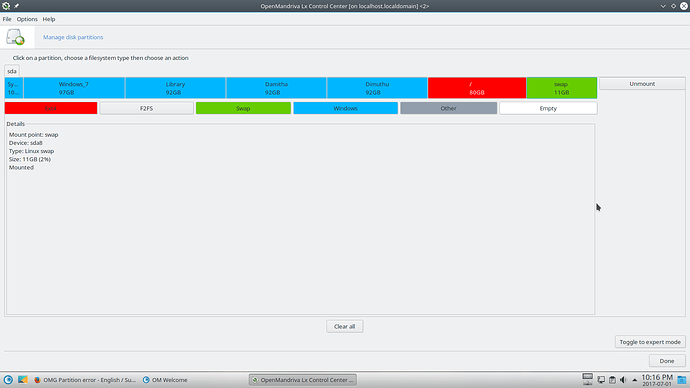The width and height of the screenshot is (690, 388).
Task: Click the disk partition manager icon
Action: point(15,37)
